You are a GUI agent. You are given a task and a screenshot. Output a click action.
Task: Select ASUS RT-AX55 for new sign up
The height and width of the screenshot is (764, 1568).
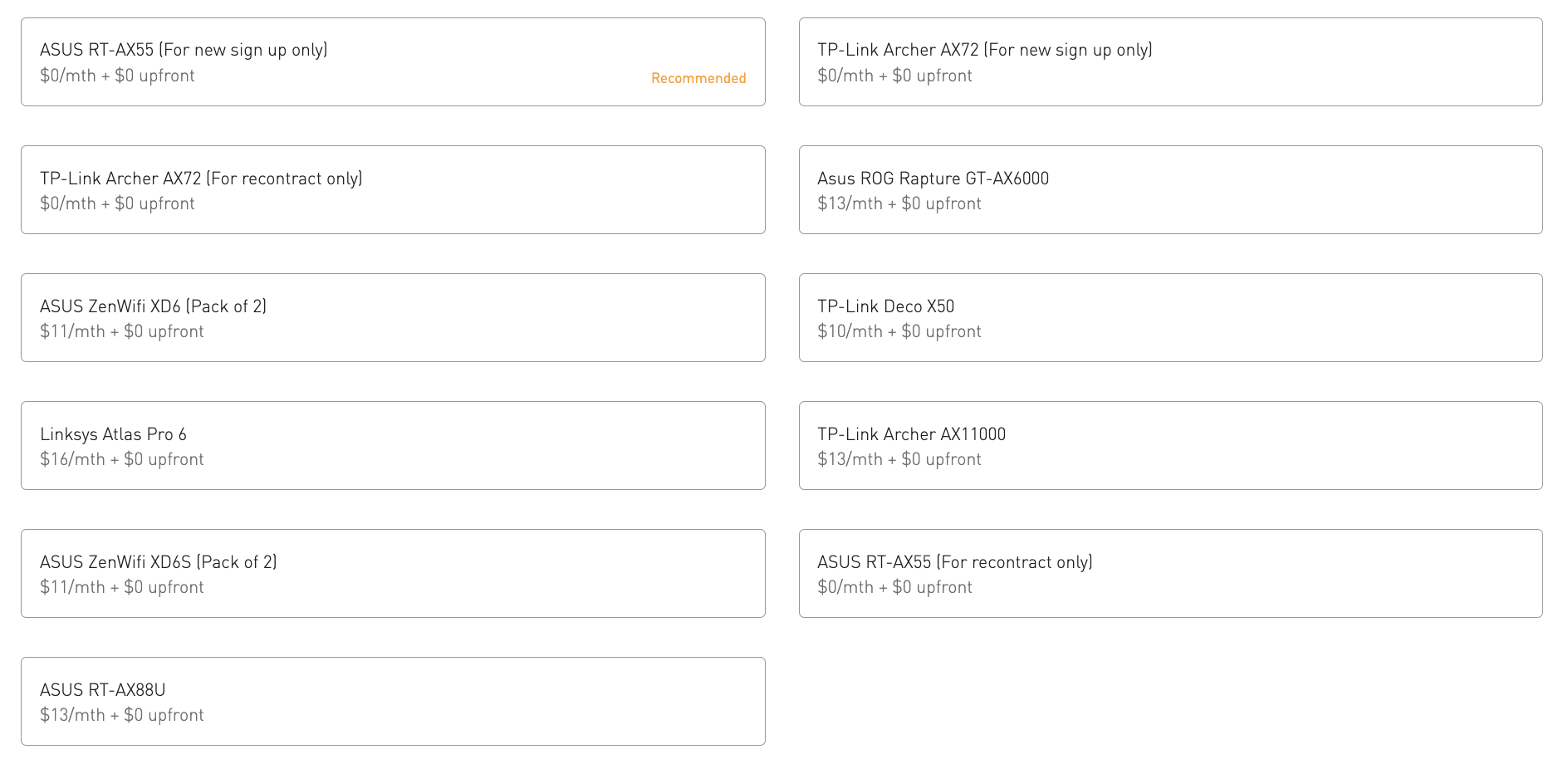tap(393, 62)
